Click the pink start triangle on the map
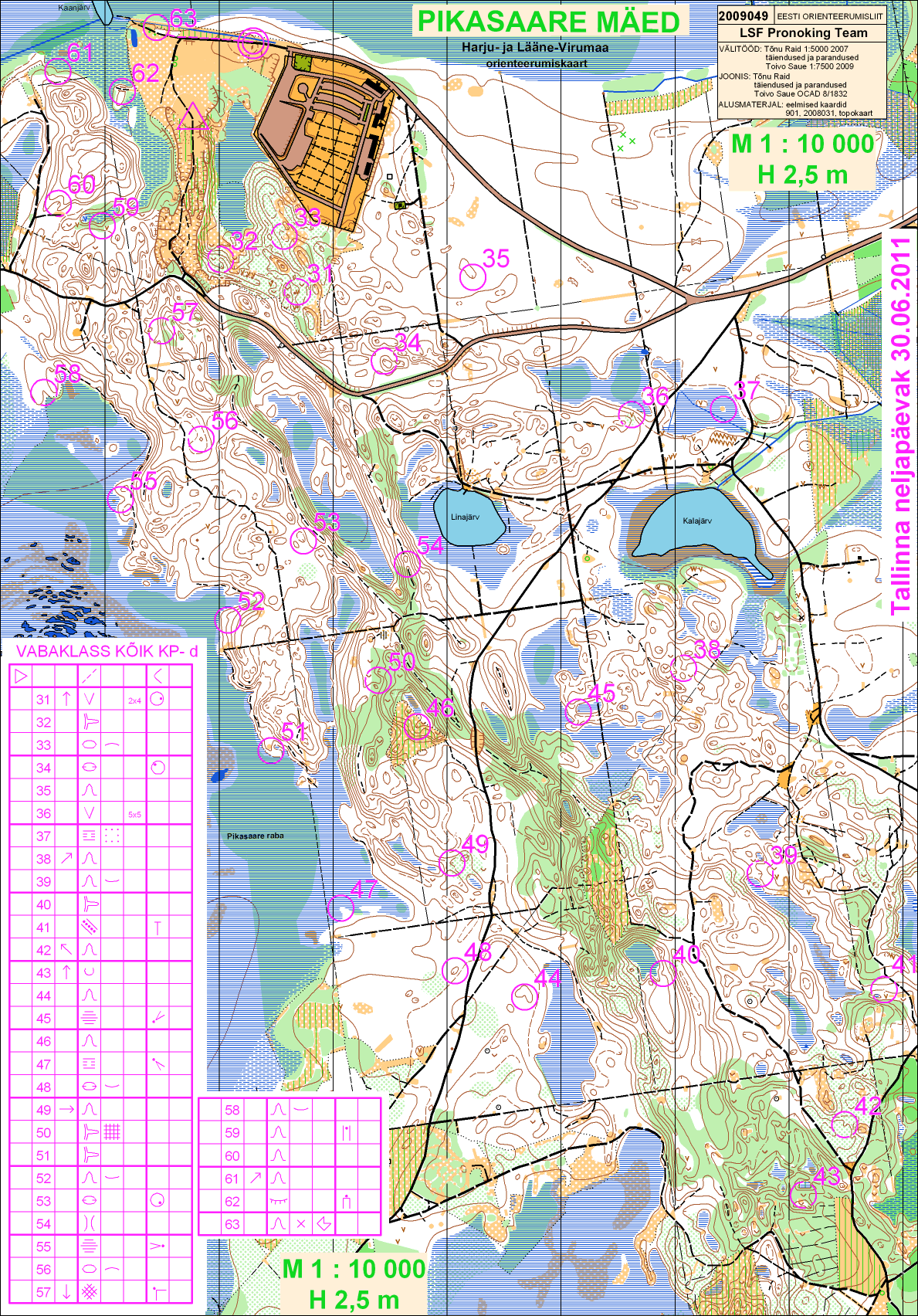The image size is (918, 1316). 192,117
